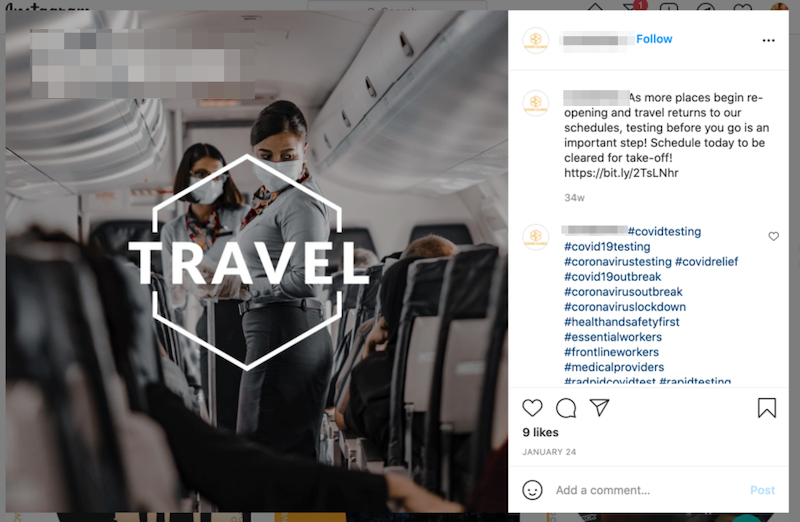800x522 pixels.
Task: Like the hashtag comment with small heart
Action: 773,236
